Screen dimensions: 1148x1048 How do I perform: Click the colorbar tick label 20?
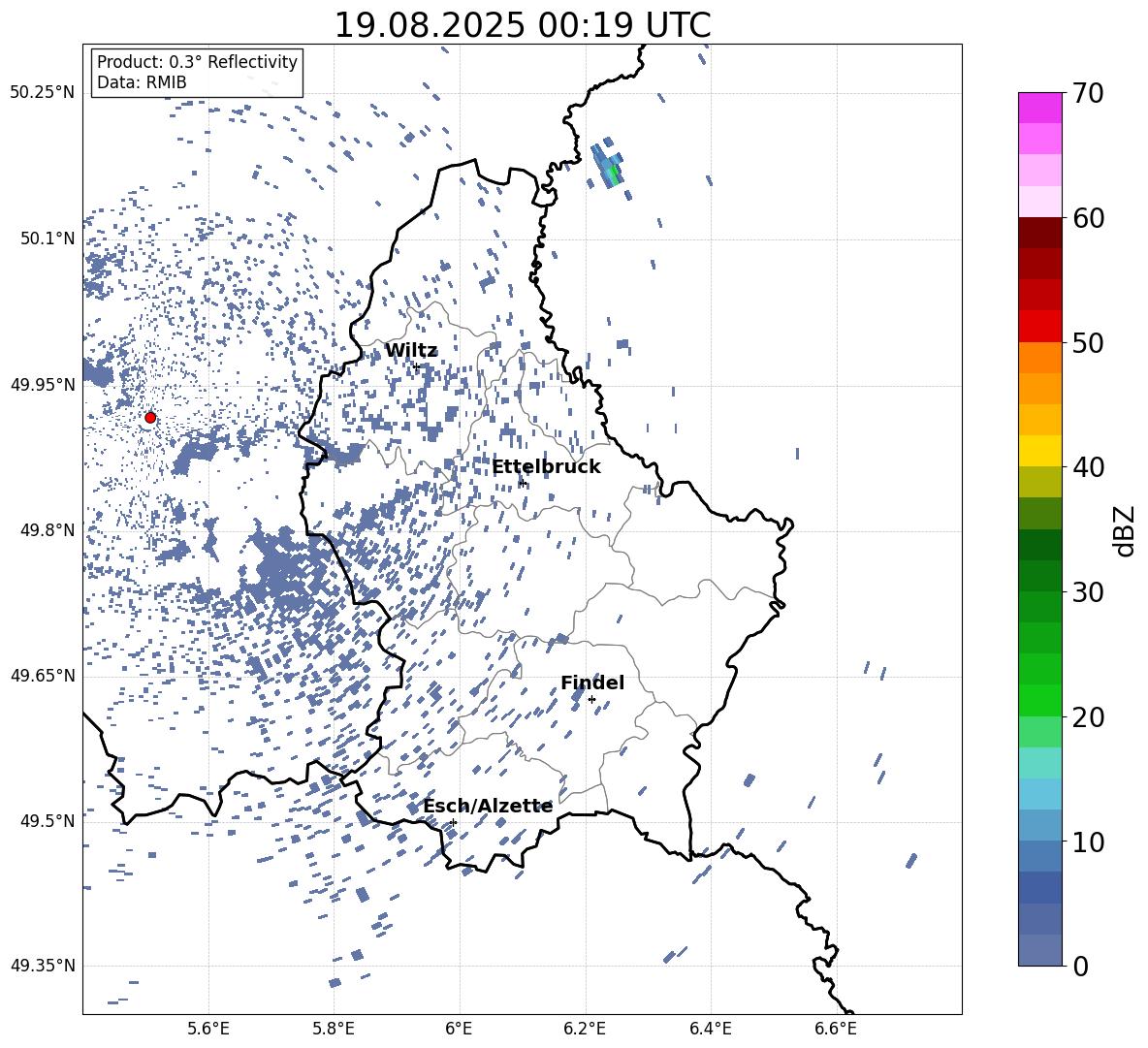coord(1088,717)
